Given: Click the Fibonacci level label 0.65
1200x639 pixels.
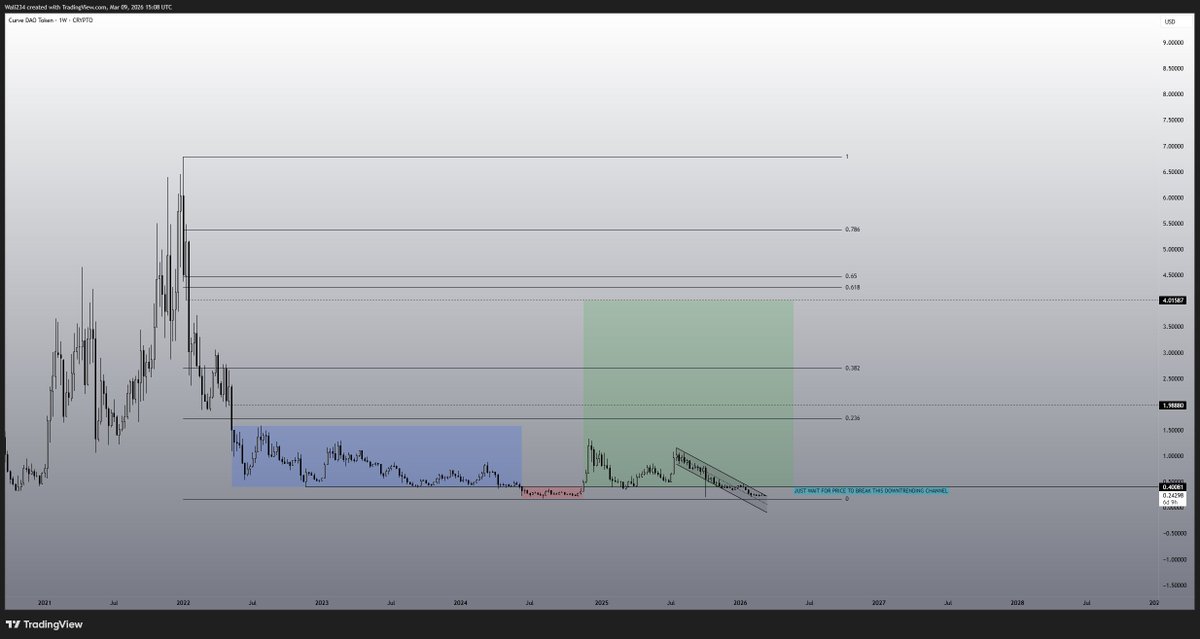Looking at the screenshot, I should [x=851, y=276].
